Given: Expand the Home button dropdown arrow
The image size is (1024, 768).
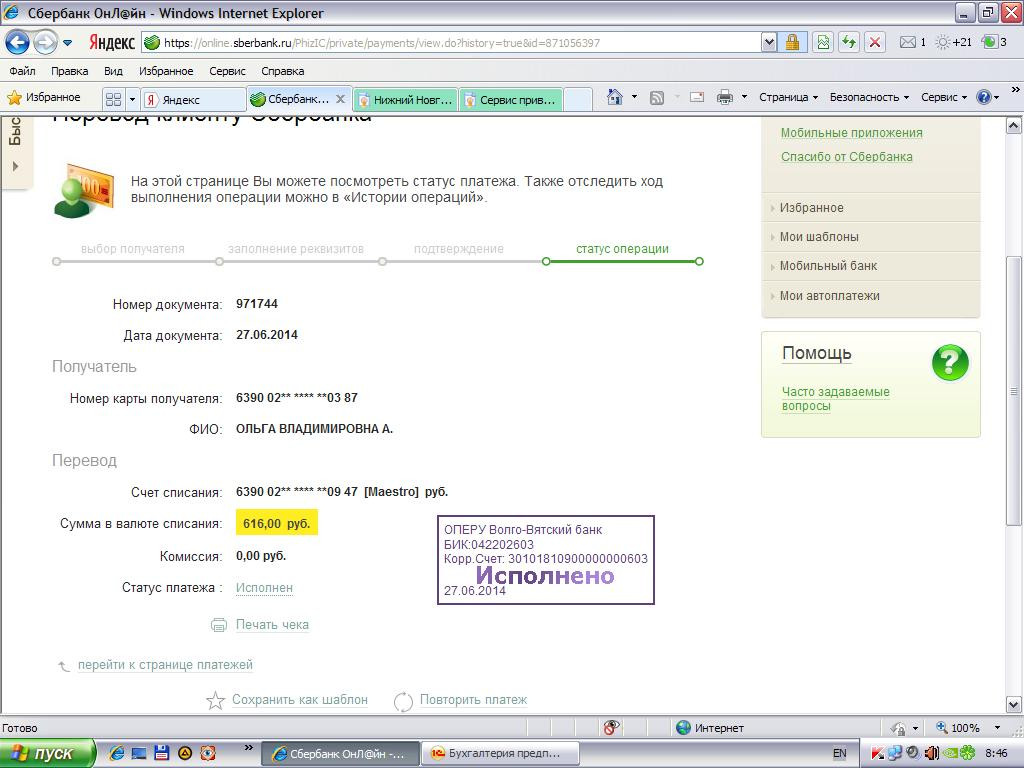Looking at the screenshot, I should pyautogui.click(x=634, y=97).
